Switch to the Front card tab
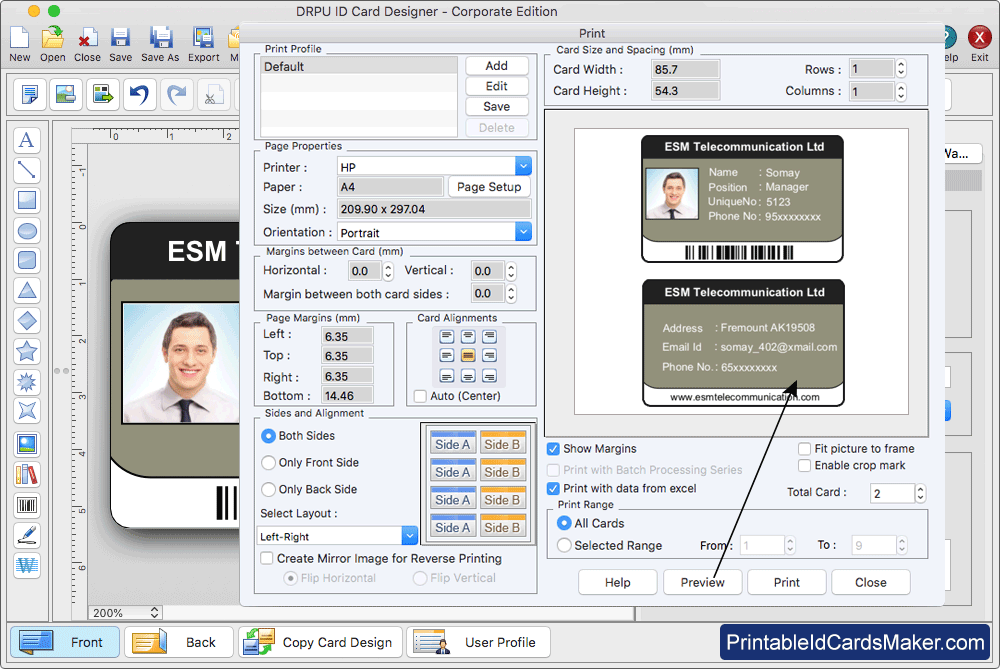The width and height of the screenshot is (1000, 669). [64, 642]
